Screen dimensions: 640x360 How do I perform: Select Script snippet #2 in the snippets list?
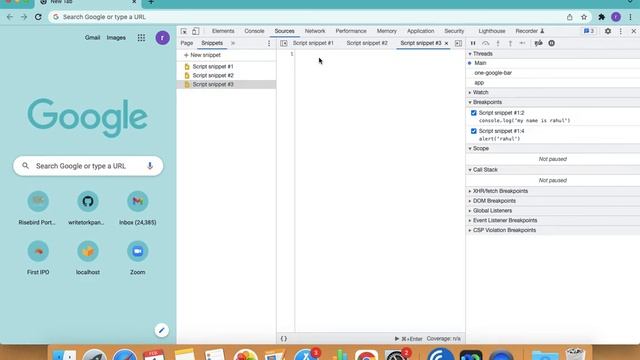pyautogui.click(x=226, y=76)
